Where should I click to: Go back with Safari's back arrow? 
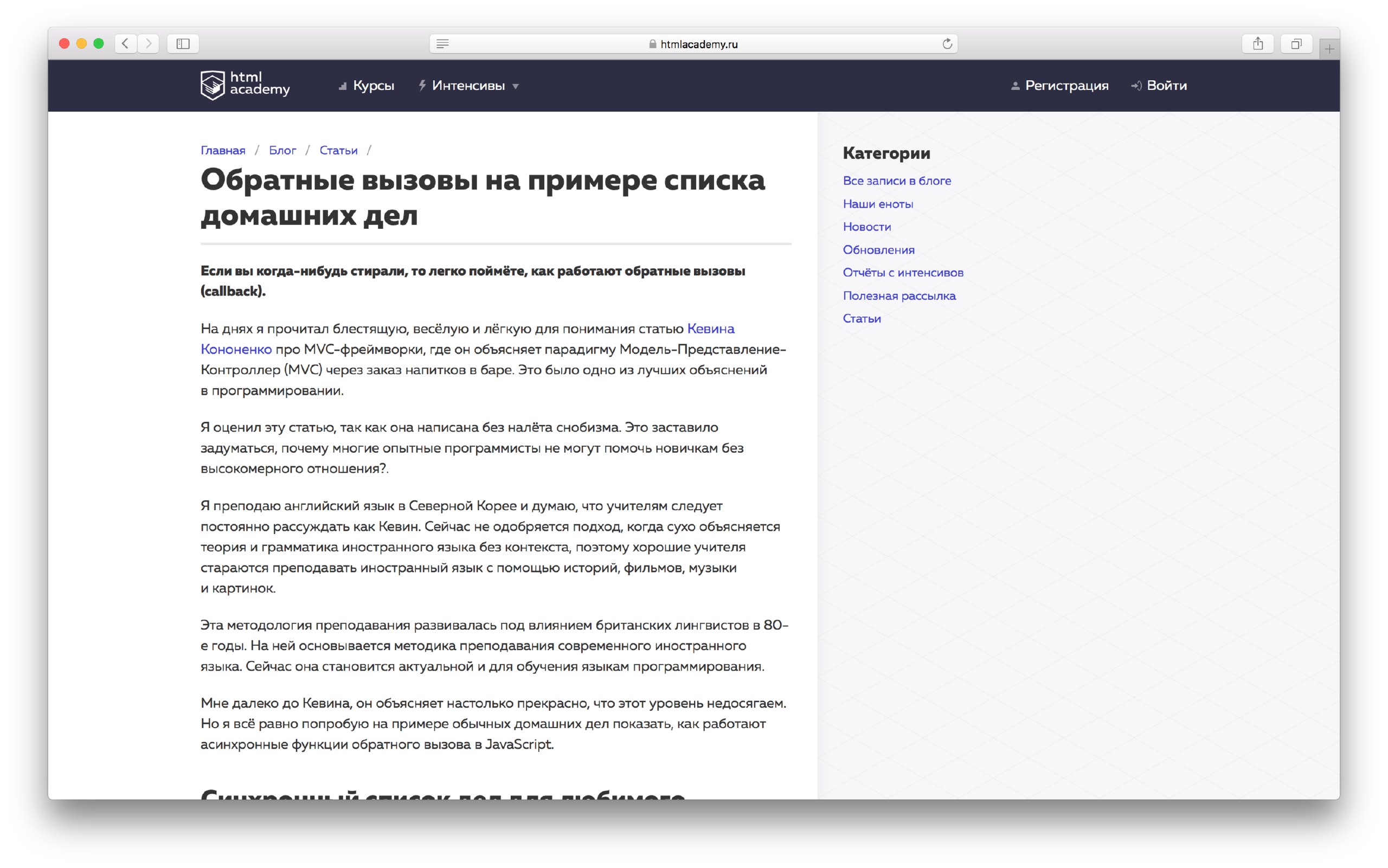[125, 43]
